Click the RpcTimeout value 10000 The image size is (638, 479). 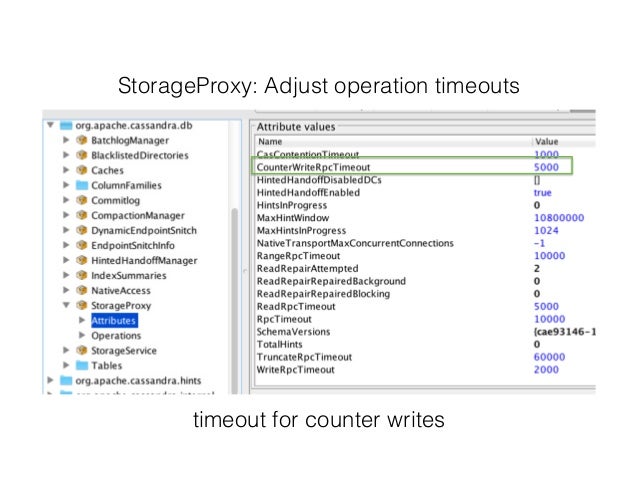(549, 319)
